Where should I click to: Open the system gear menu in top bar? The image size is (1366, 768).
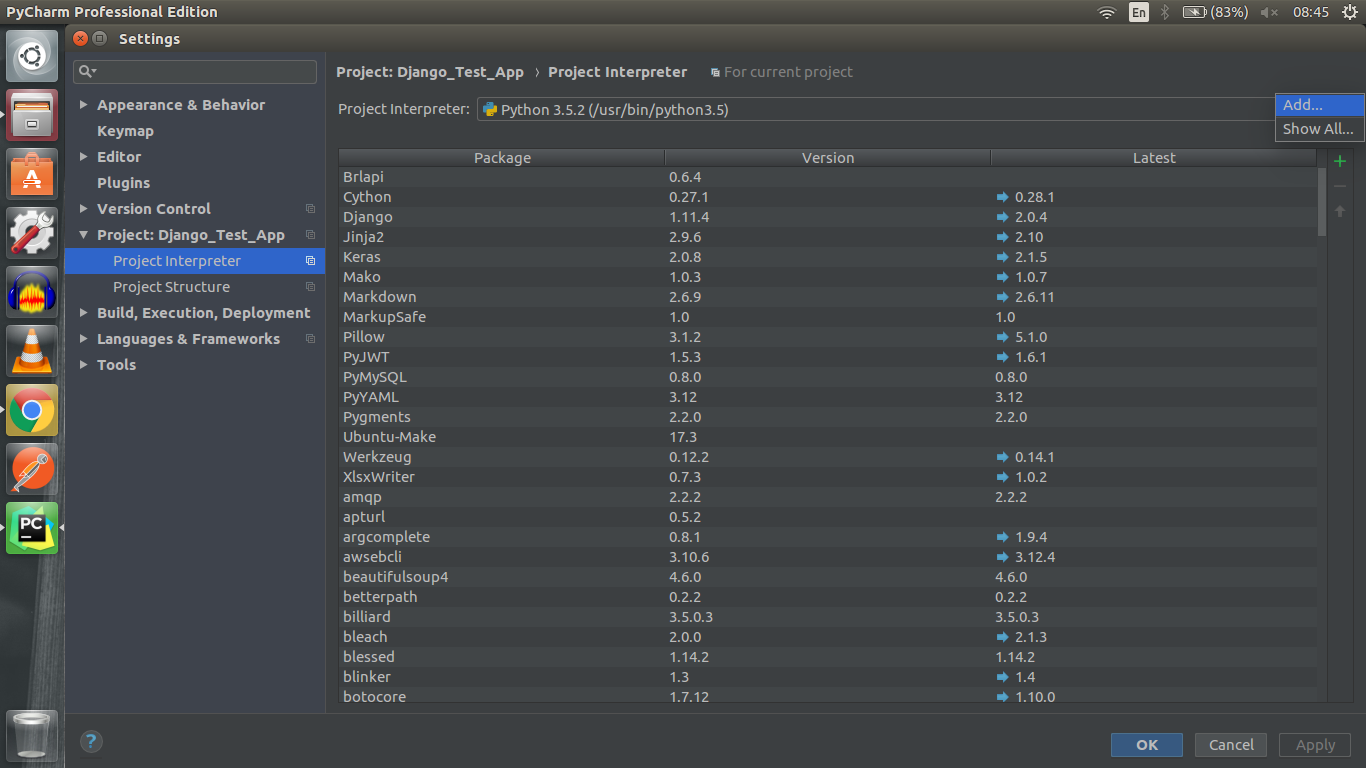point(1348,12)
